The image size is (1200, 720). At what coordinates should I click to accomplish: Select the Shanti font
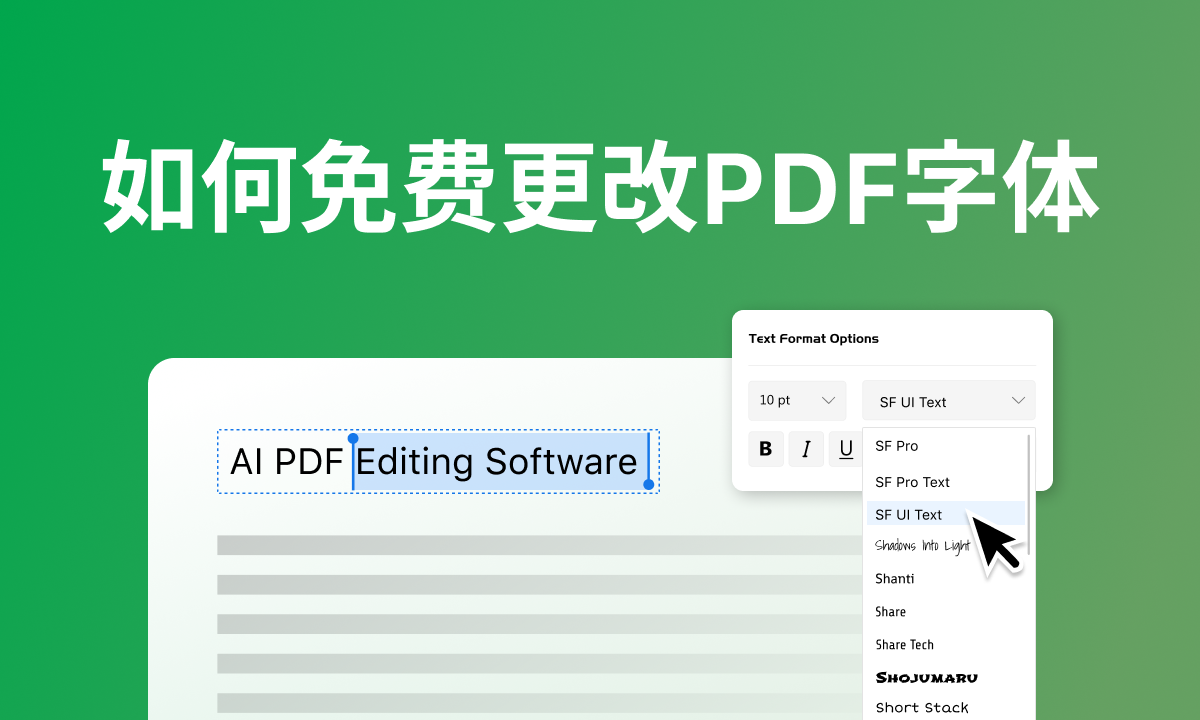coord(894,578)
